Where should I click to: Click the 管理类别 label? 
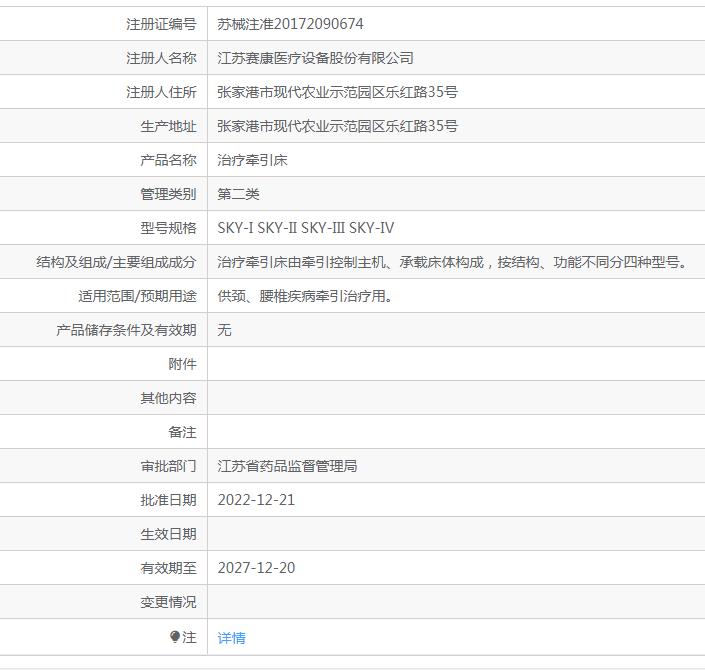(169, 194)
